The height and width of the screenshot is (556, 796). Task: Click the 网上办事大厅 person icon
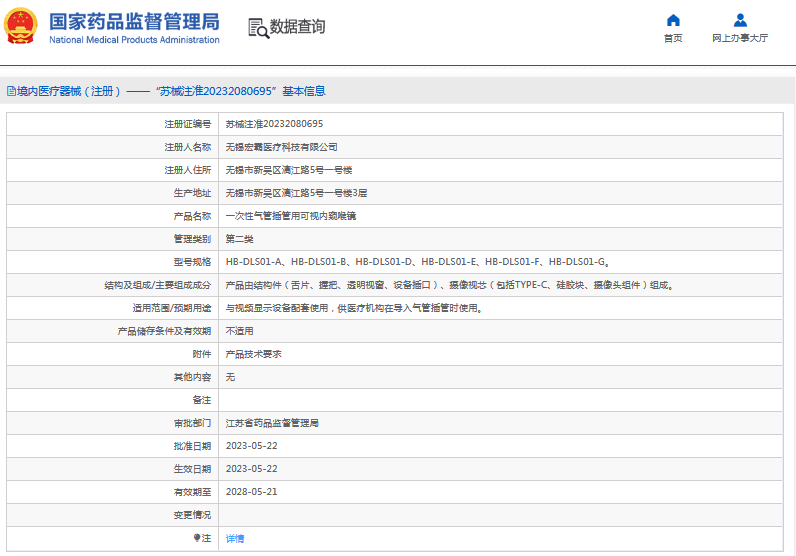740,20
